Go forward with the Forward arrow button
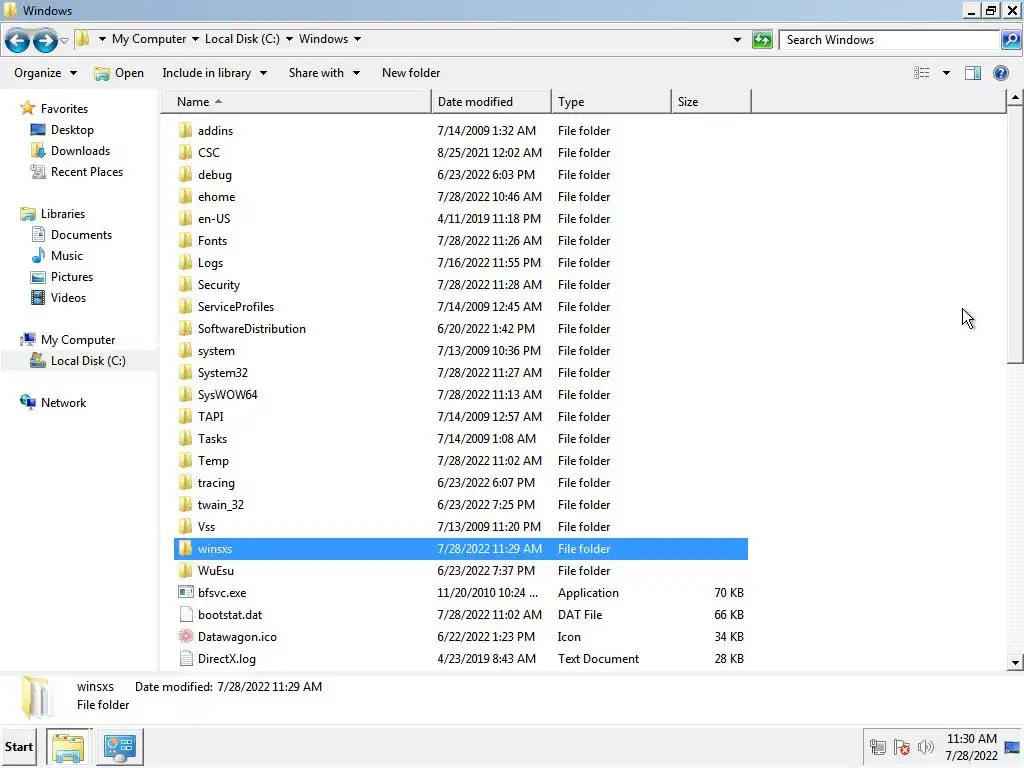Screen dimensions: 1024x768 click(x=45, y=40)
